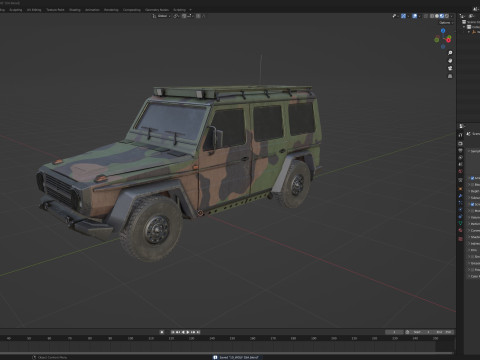Open the World properties tab
Image resolution: width=480 pixels, height=360 pixels.
(460, 171)
